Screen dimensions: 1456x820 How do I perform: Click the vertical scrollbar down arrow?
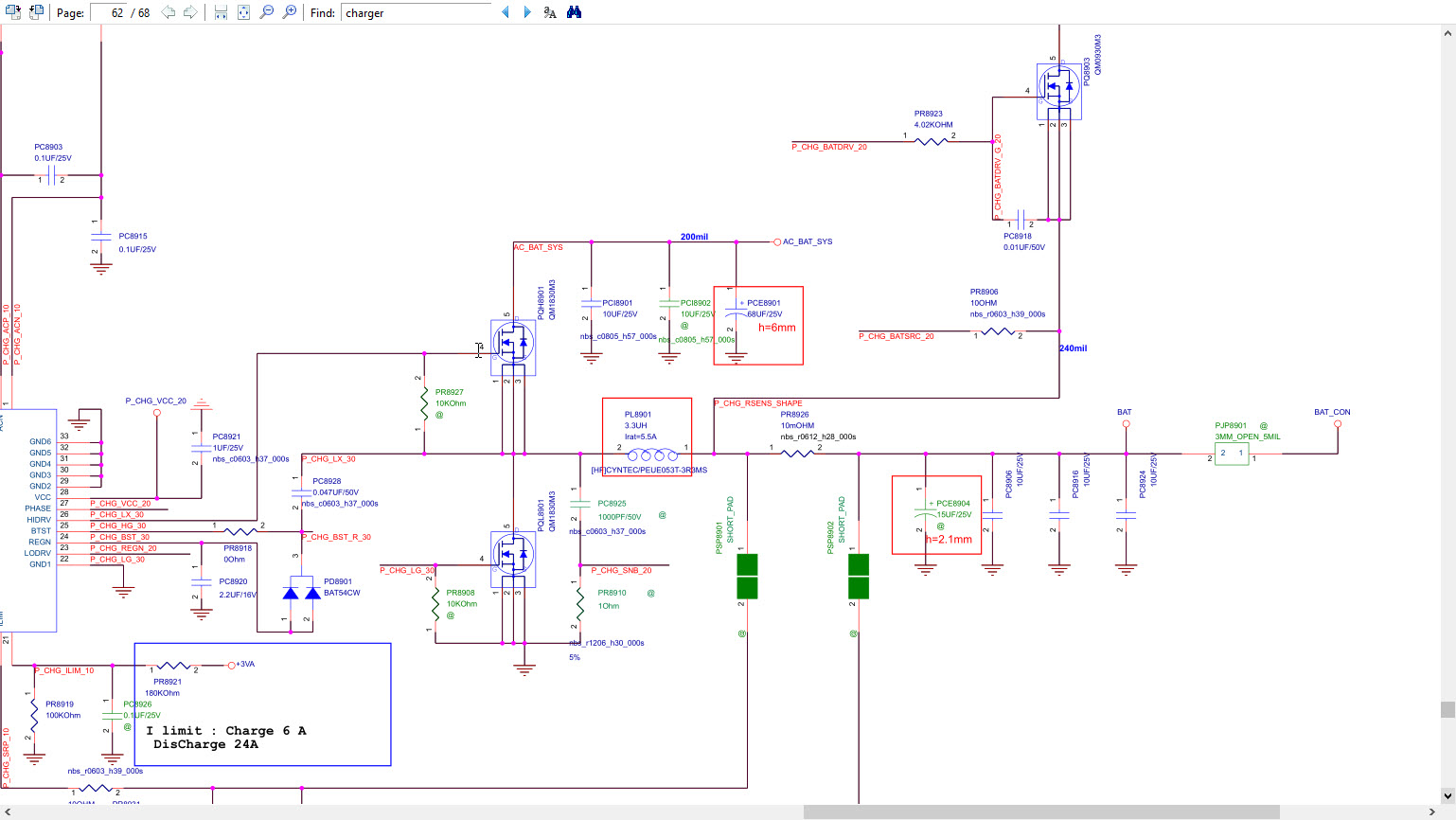[1447, 796]
